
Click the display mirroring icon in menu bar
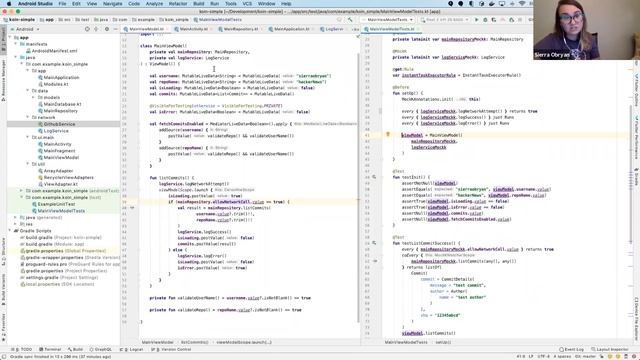[502, 4]
